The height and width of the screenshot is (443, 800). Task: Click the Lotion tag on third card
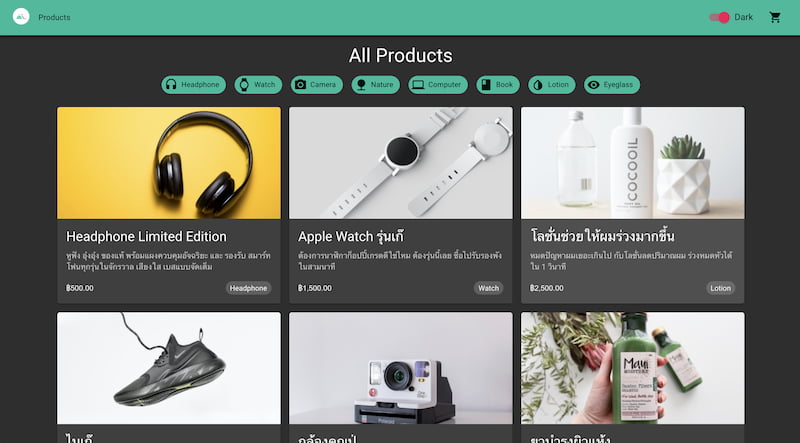click(x=720, y=288)
